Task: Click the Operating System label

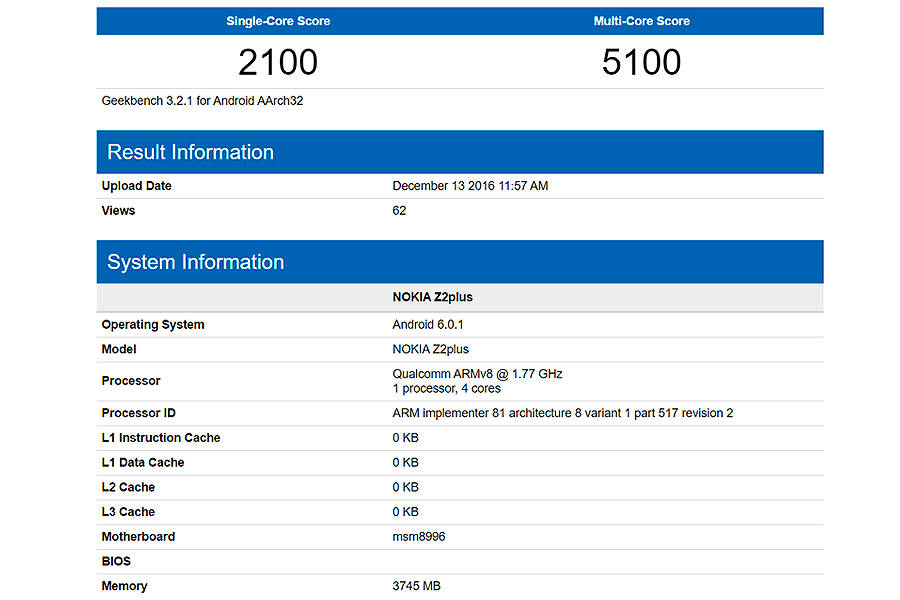Action: [152, 325]
